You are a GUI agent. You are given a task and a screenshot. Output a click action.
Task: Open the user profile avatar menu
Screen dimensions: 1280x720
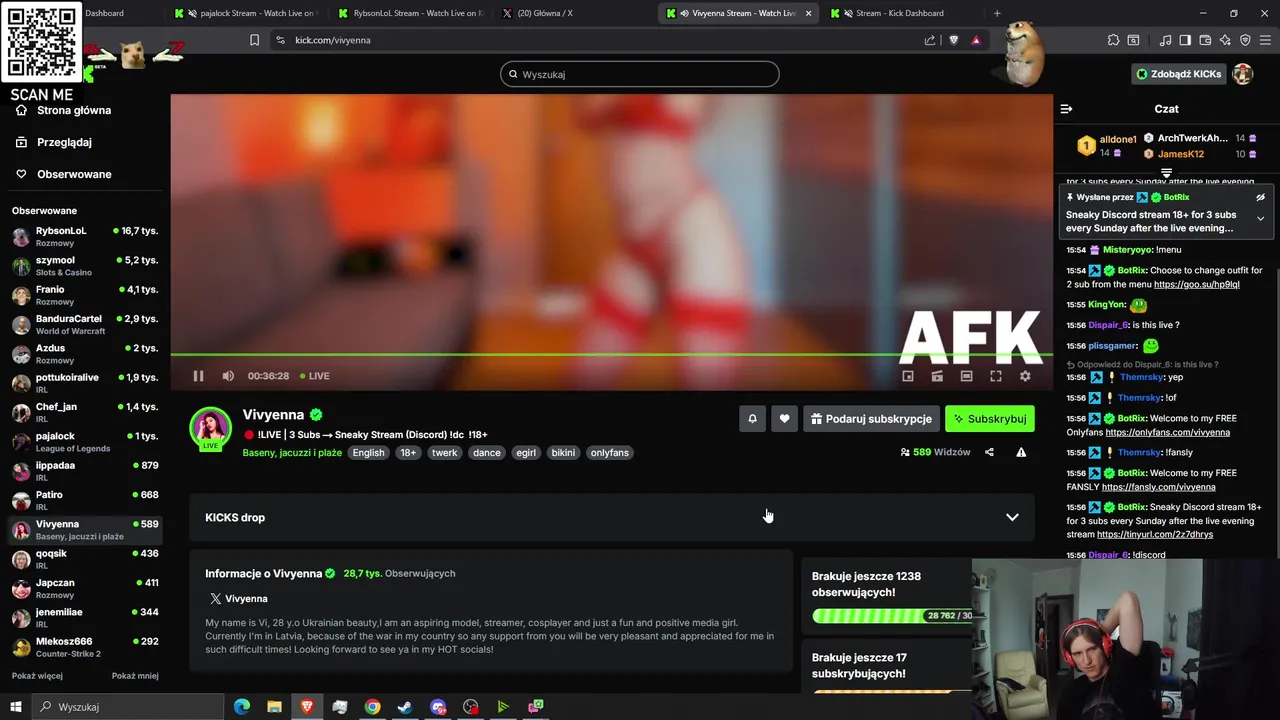tap(1243, 74)
